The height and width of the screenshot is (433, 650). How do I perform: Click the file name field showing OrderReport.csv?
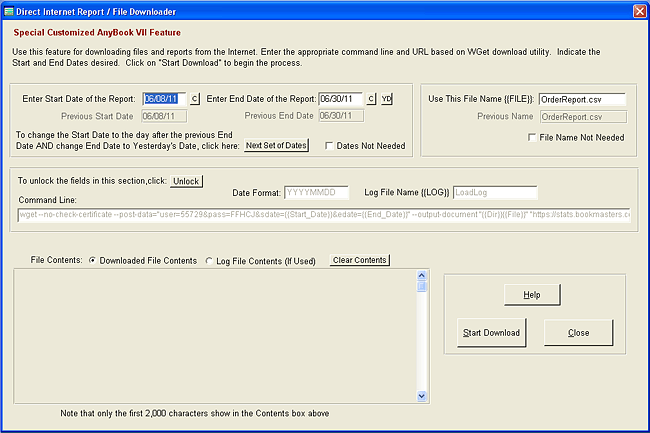(581, 99)
